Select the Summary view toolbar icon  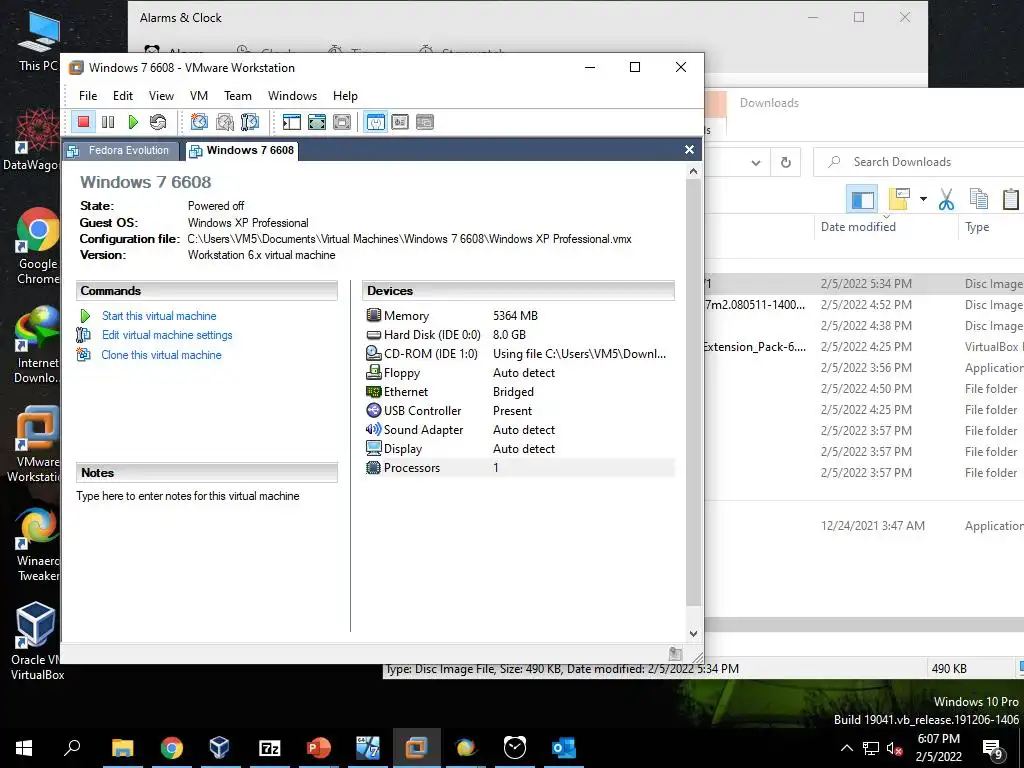[376, 122]
